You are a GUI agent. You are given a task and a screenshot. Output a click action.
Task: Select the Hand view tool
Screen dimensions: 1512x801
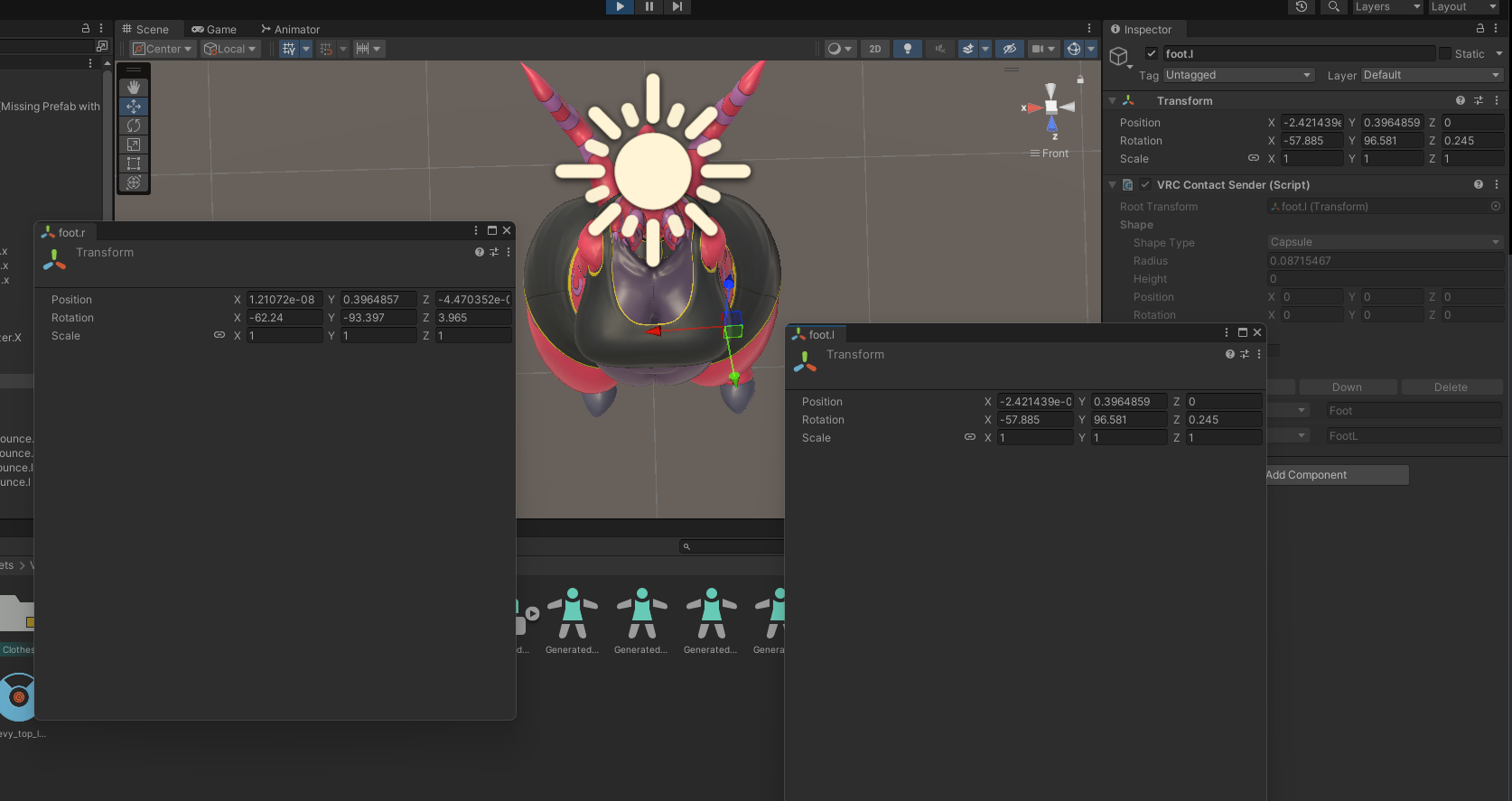click(x=134, y=88)
